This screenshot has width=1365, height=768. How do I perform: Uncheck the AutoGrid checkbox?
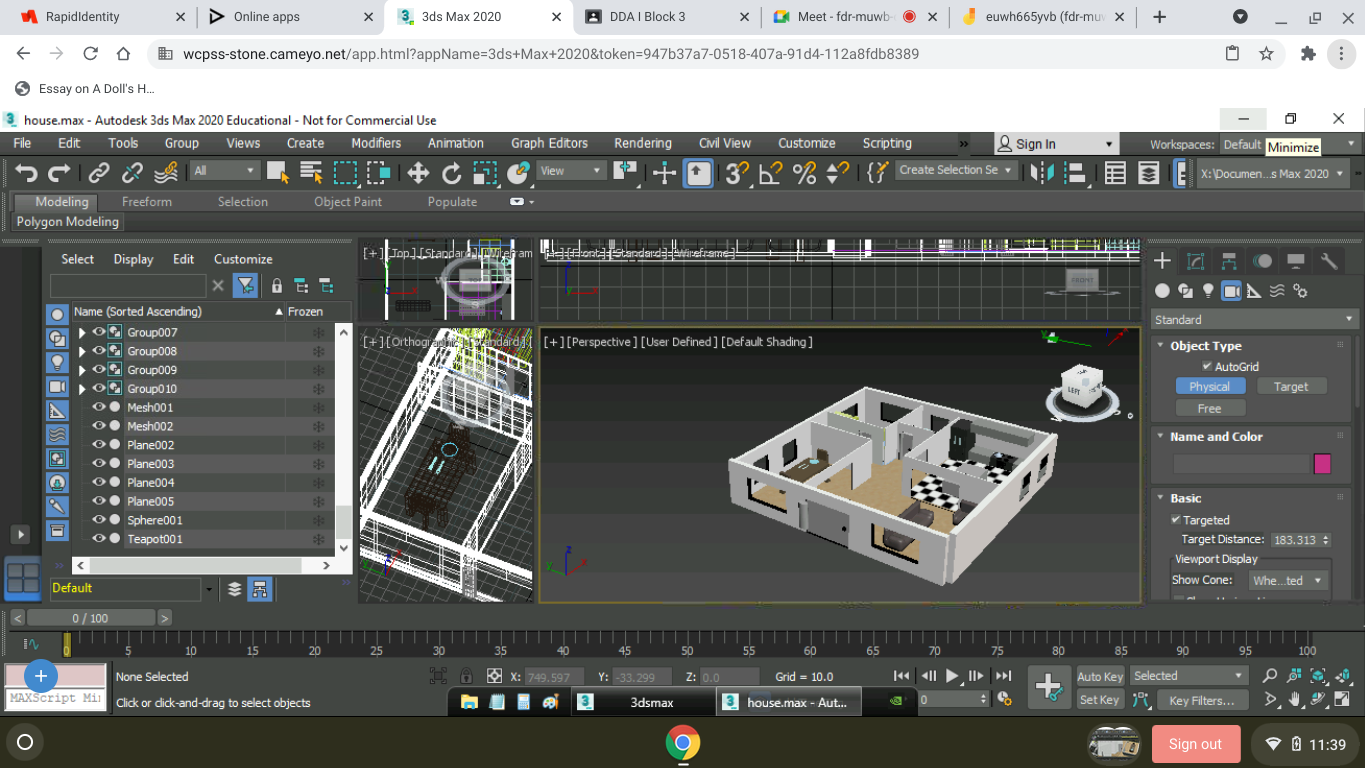pyautogui.click(x=1206, y=366)
